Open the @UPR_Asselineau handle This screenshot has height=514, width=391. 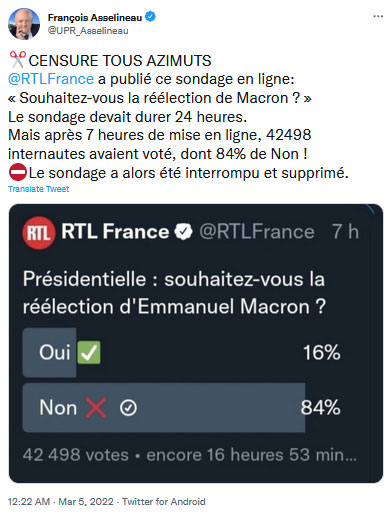tap(88, 31)
